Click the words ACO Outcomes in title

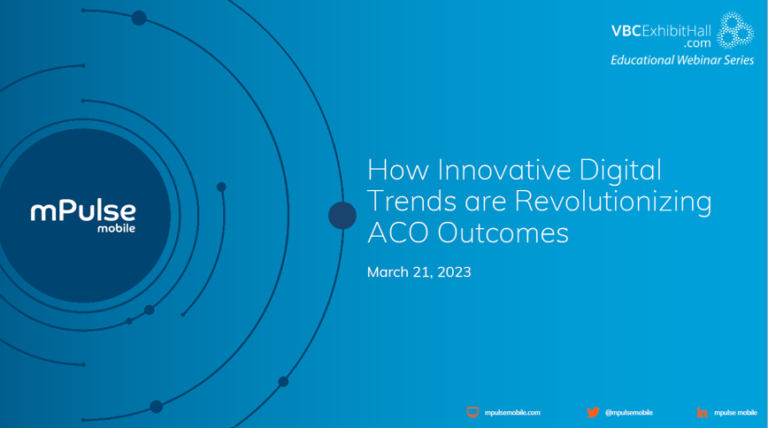pyautogui.click(x=468, y=234)
